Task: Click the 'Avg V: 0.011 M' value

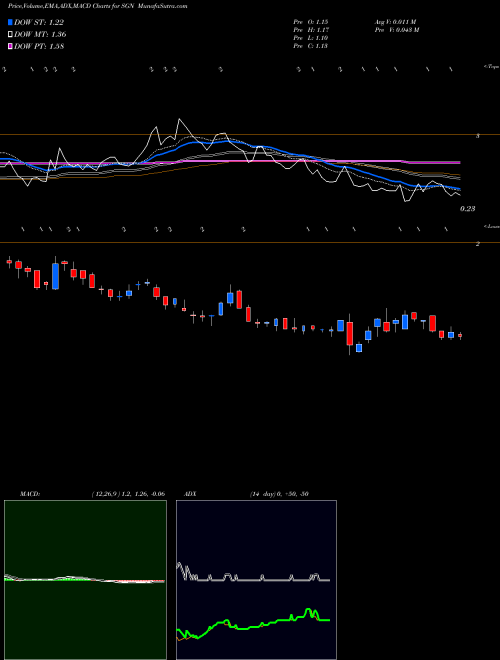Action: coord(395,22)
